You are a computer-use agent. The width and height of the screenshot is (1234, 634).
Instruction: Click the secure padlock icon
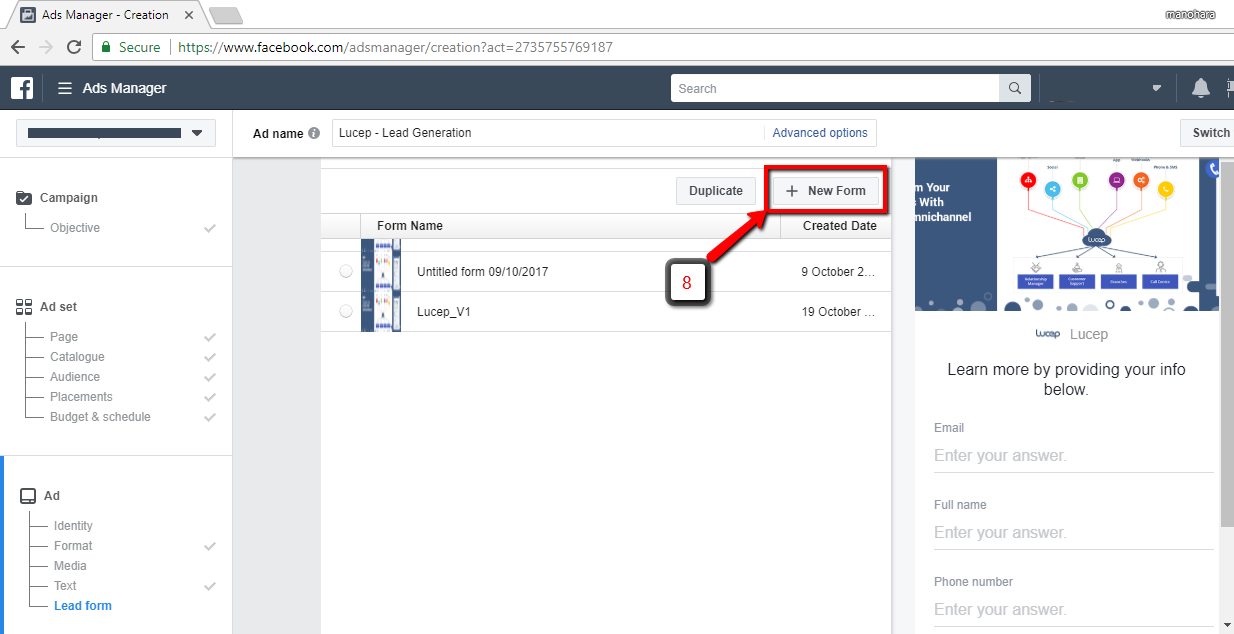106,47
